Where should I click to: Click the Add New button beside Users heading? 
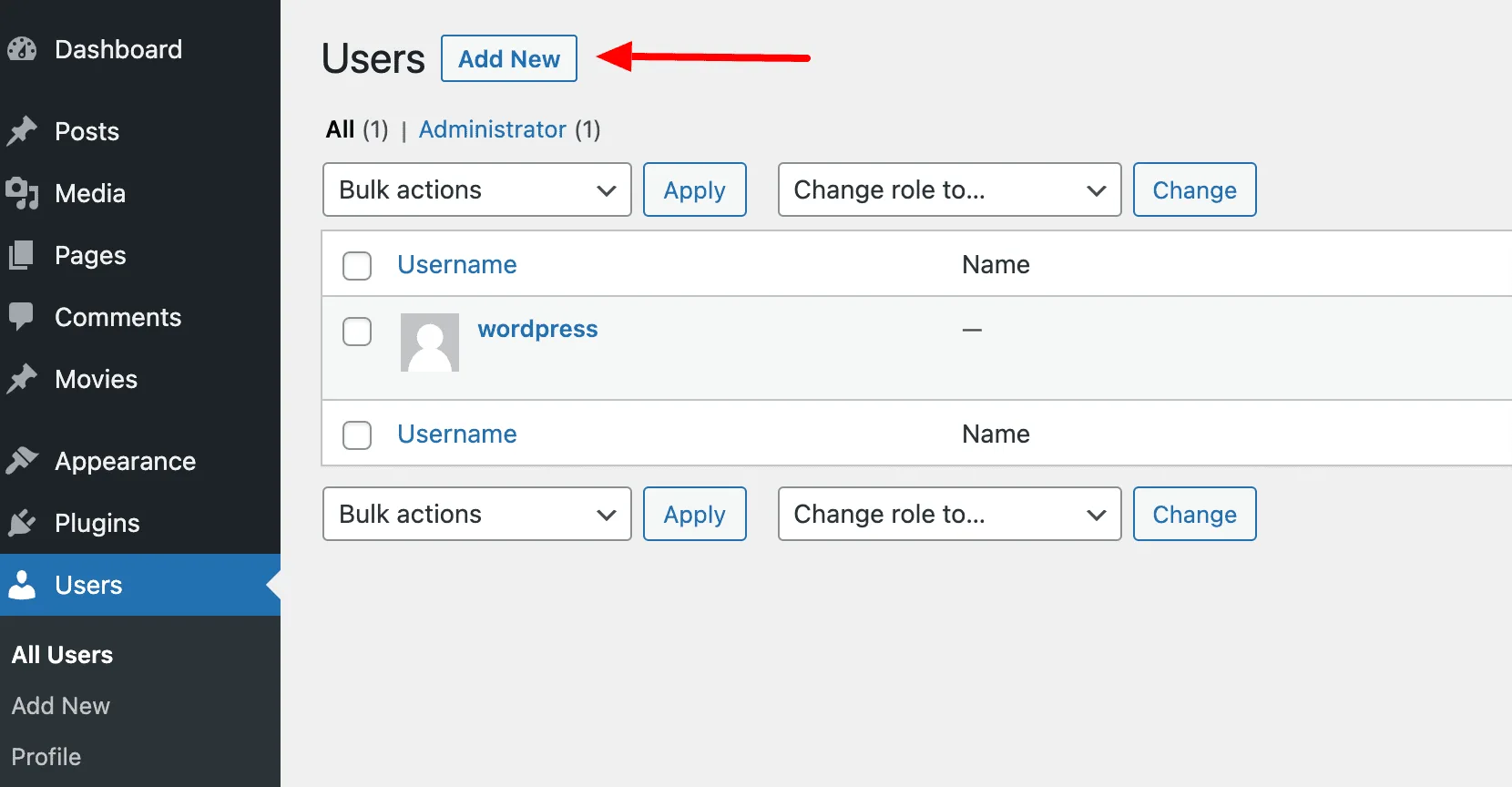coord(508,59)
